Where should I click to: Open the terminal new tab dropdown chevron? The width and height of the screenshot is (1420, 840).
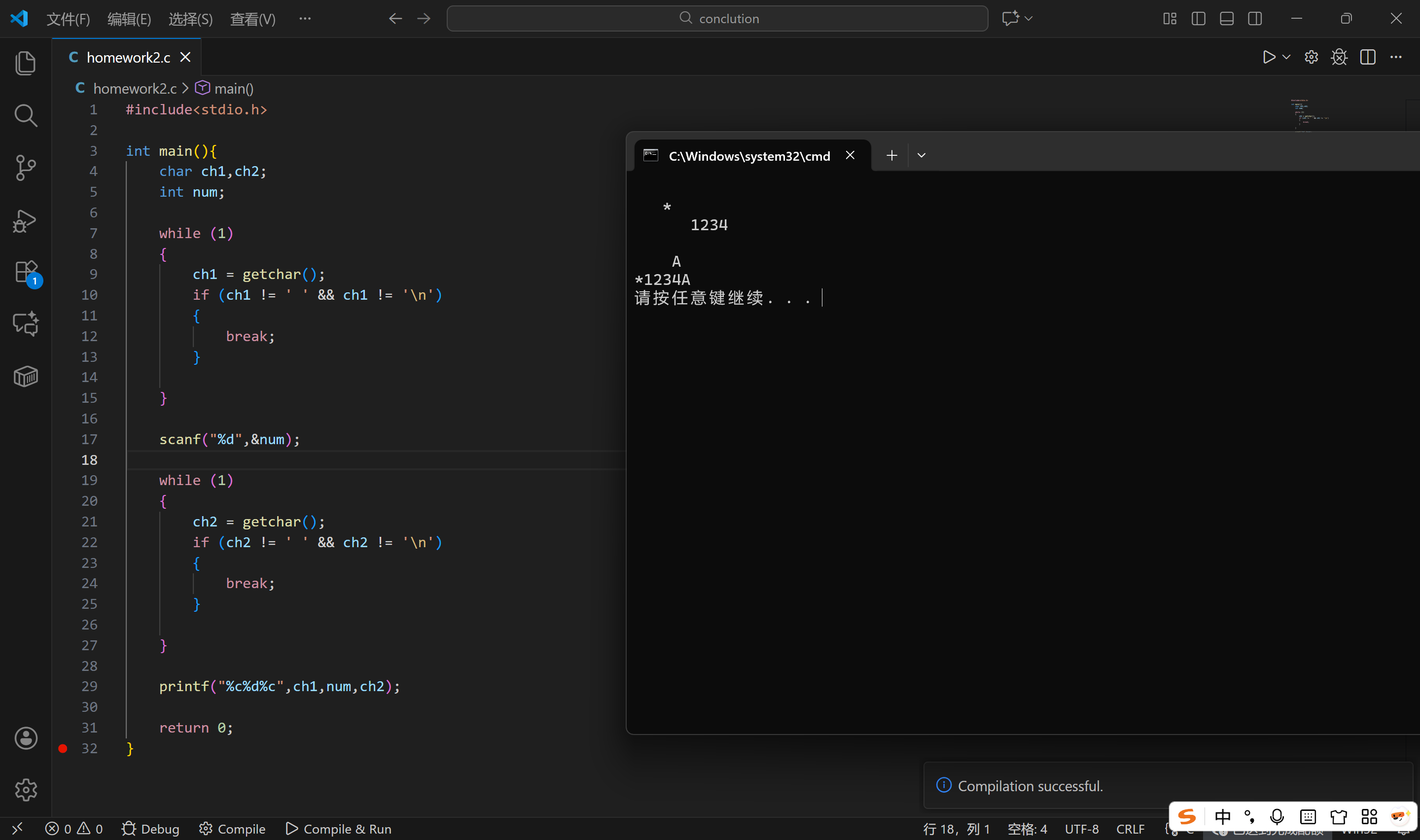tap(922, 155)
